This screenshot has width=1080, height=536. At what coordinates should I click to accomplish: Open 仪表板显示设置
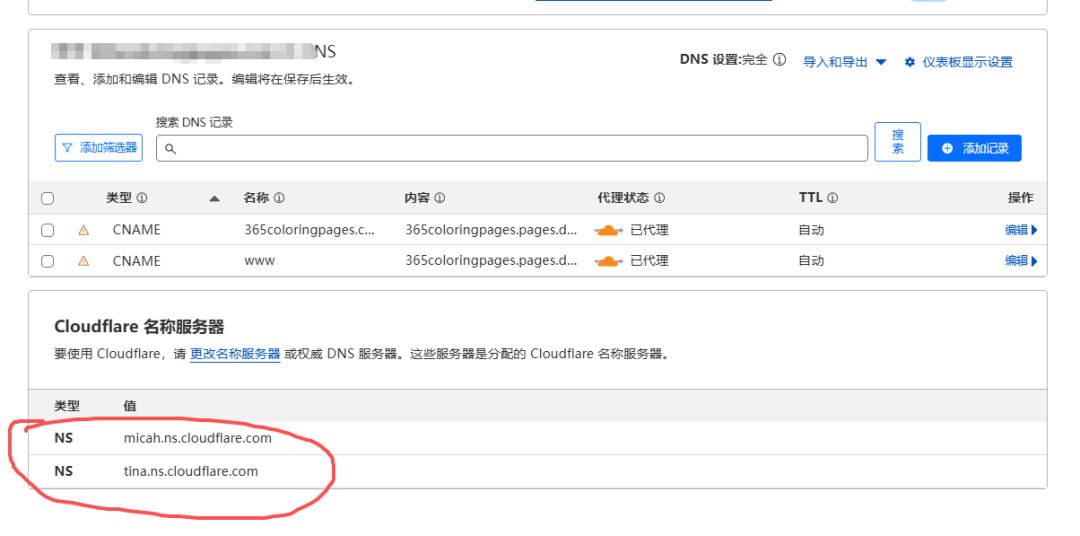[x=958, y=62]
